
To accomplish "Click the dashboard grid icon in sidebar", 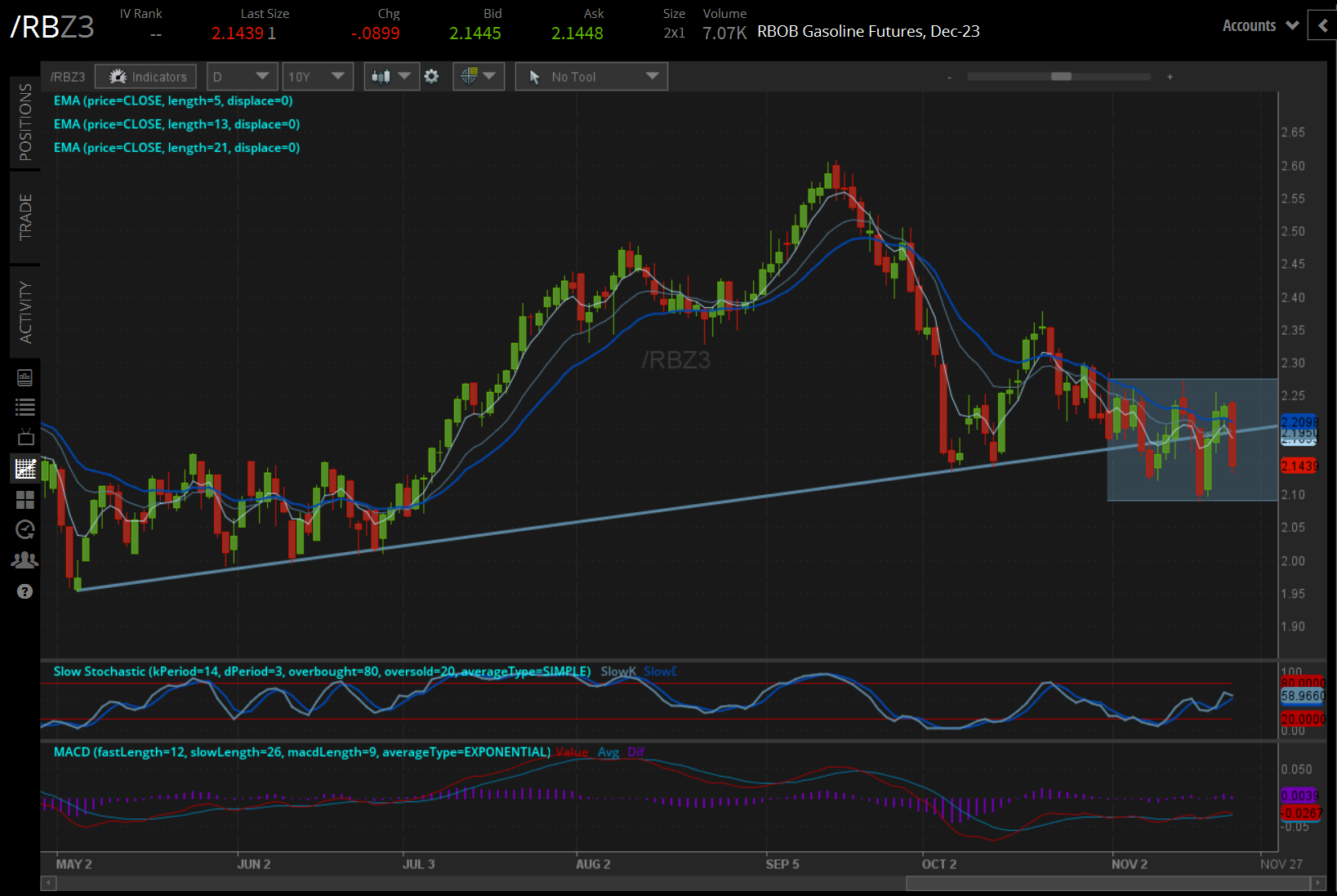I will (25, 499).
